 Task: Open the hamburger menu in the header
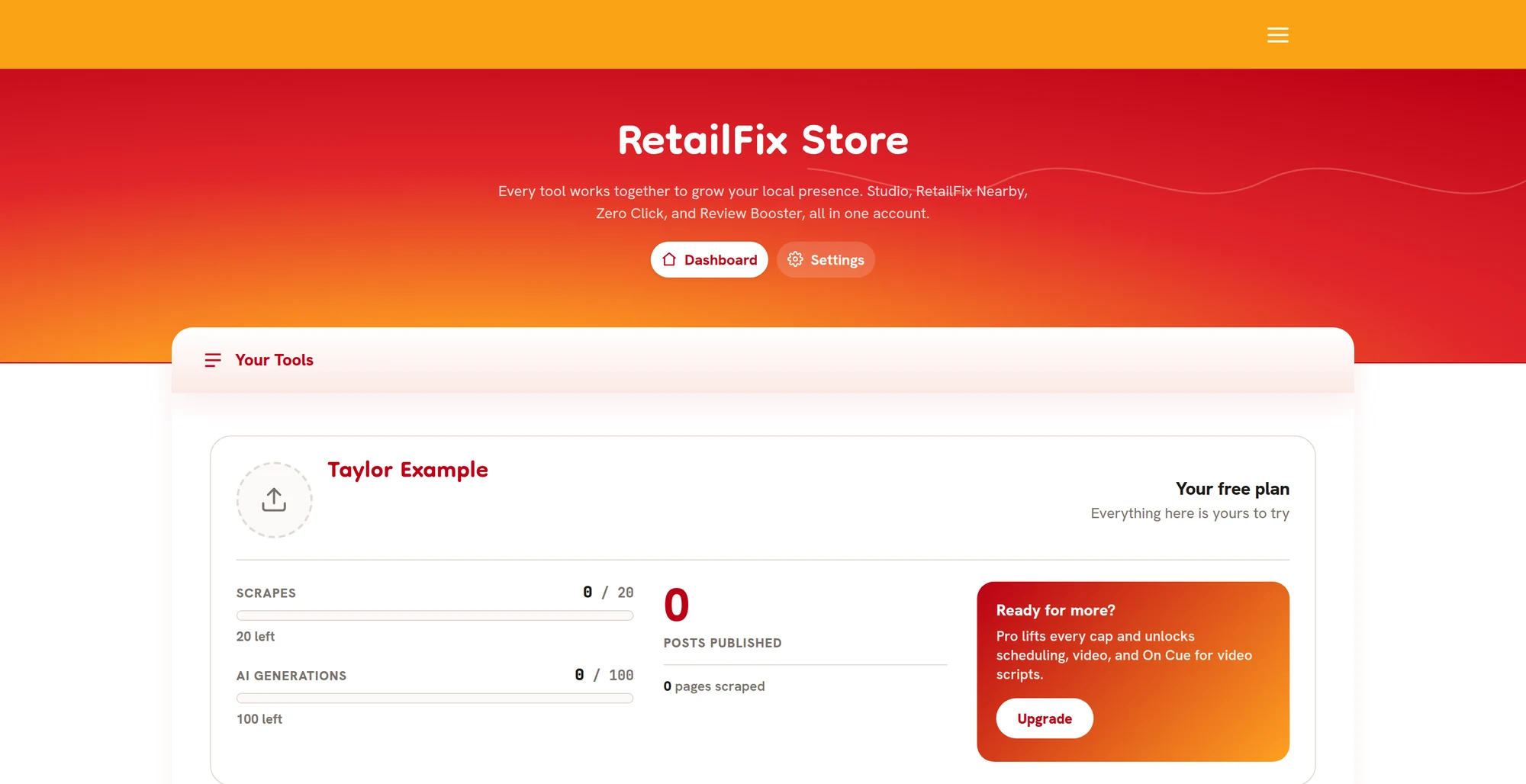[1277, 35]
